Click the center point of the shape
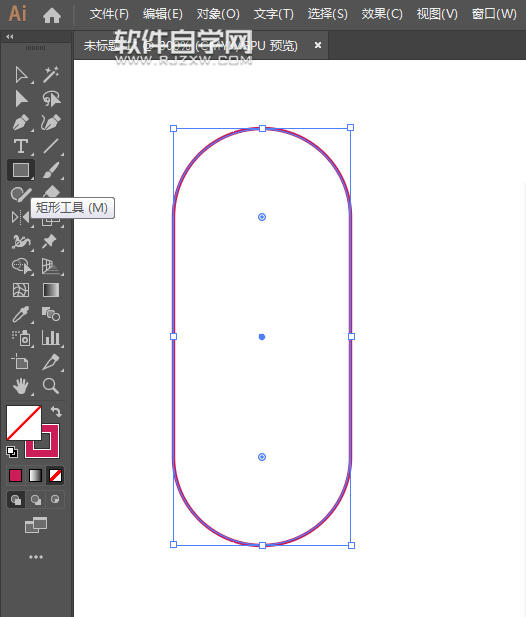This screenshot has height=617, width=526. [x=262, y=337]
